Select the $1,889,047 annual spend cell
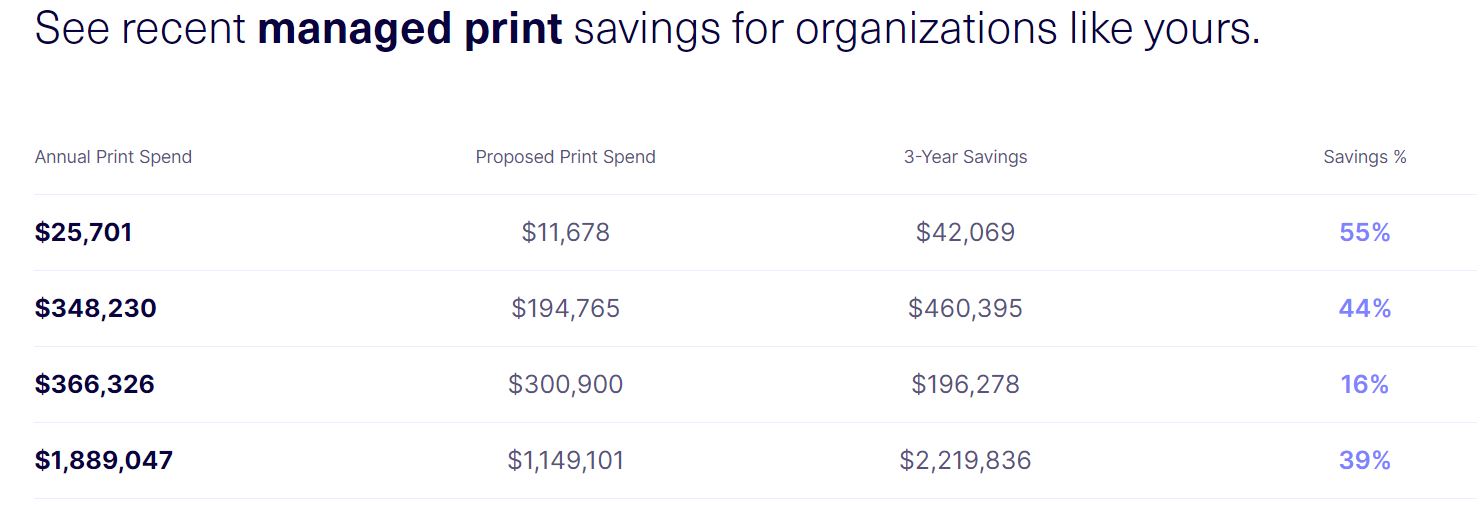The width and height of the screenshot is (1477, 506). click(104, 461)
